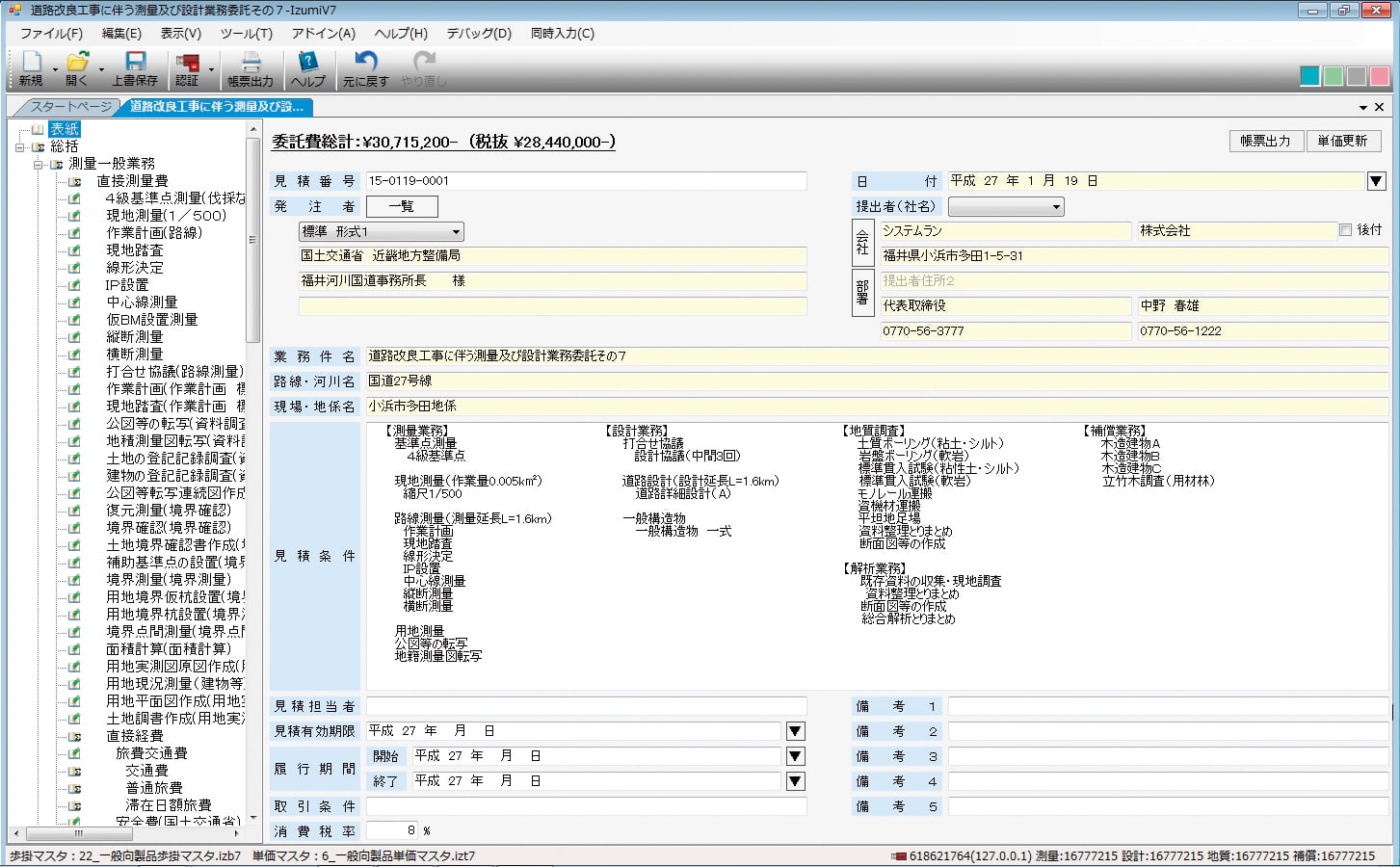Image resolution: width=1400 pixels, height=867 pixels.
Task: Enable the 後付 checkbox near 株式会社
Action: [x=1346, y=230]
